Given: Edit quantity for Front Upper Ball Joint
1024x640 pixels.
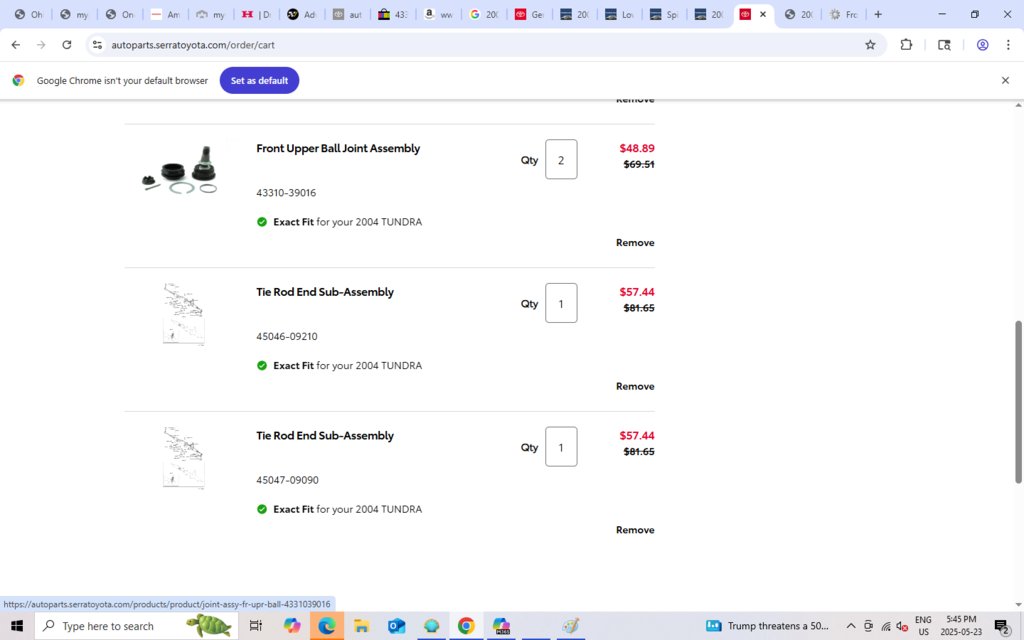Looking at the screenshot, I should coord(561,159).
